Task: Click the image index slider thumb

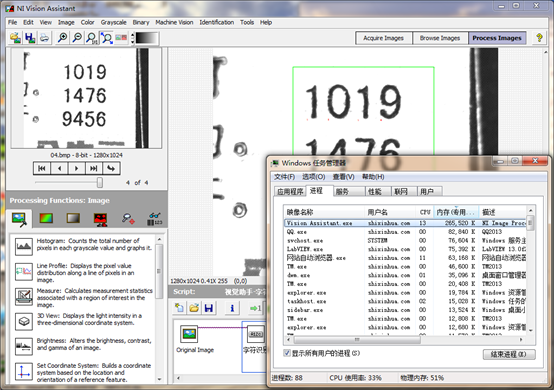Action: 100,182
